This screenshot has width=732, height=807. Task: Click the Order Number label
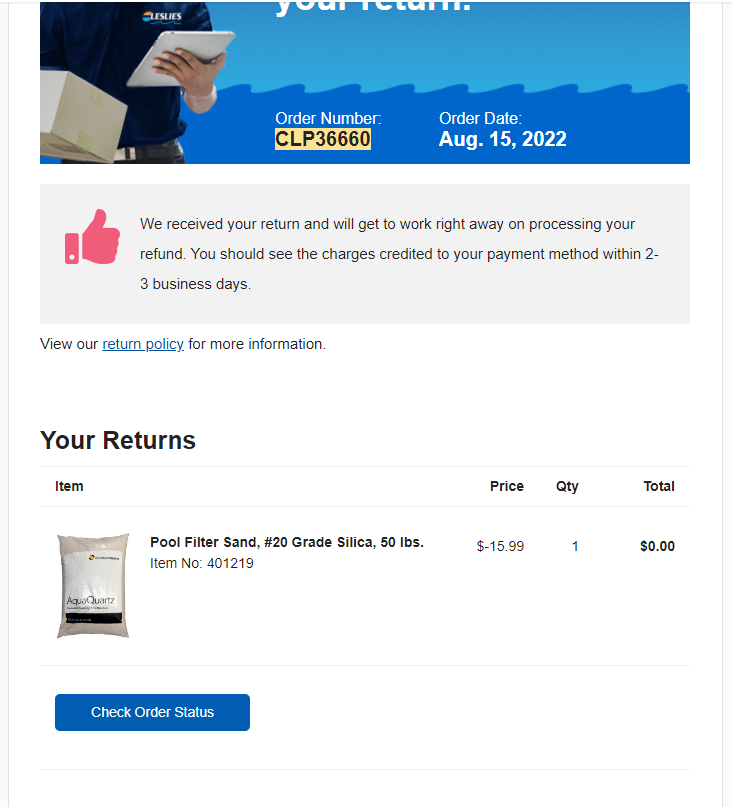[x=328, y=118]
